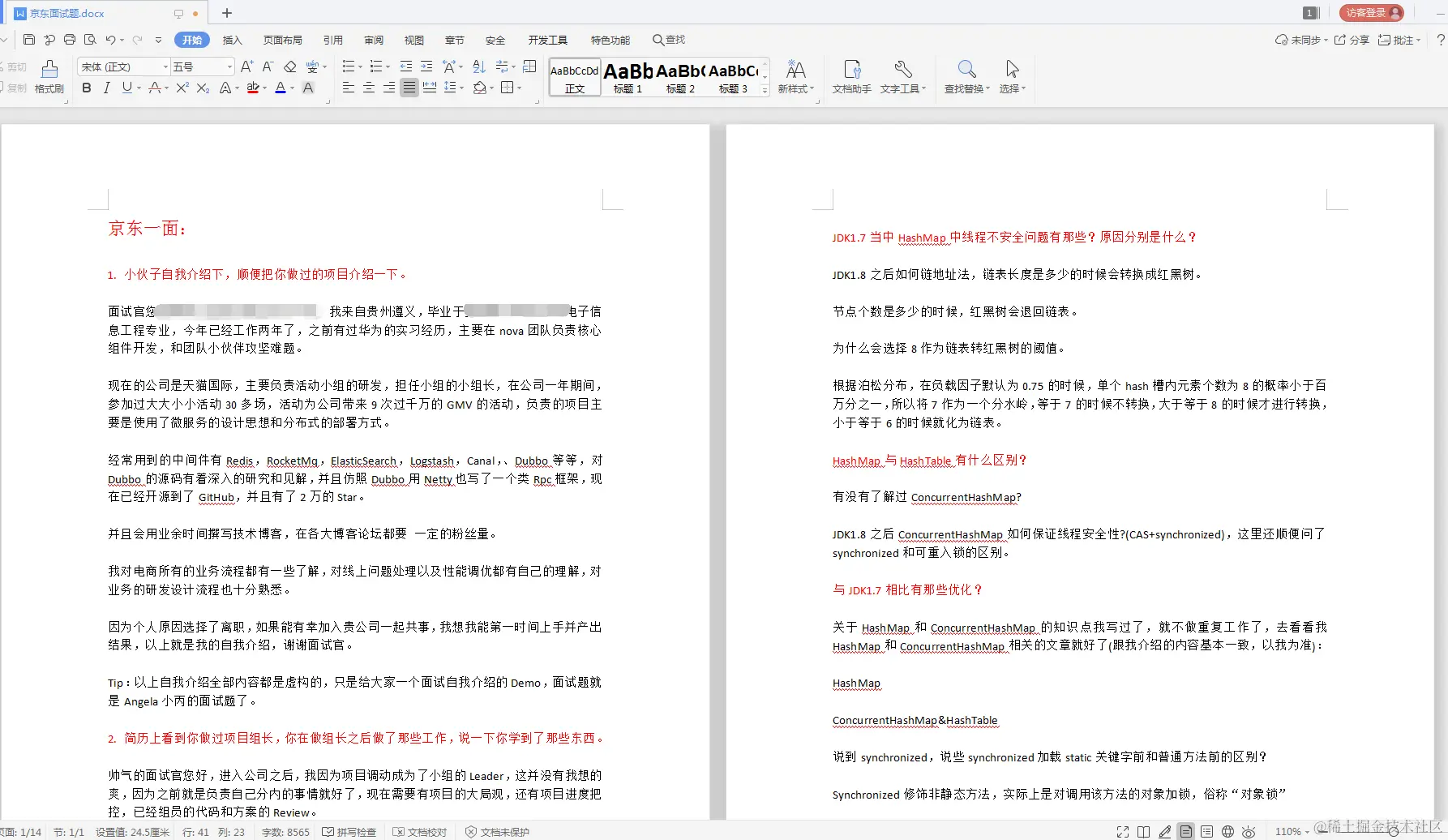Switch to the Insert (插入) tab

233,40
